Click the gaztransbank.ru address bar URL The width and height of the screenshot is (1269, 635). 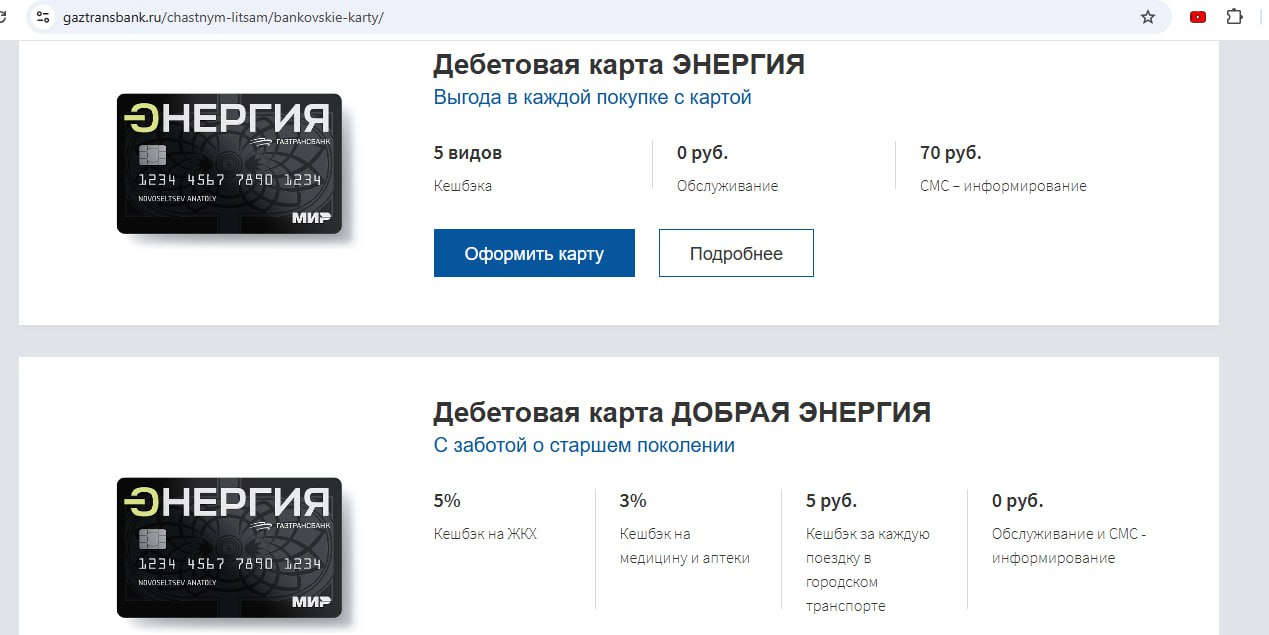click(x=222, y=18)
